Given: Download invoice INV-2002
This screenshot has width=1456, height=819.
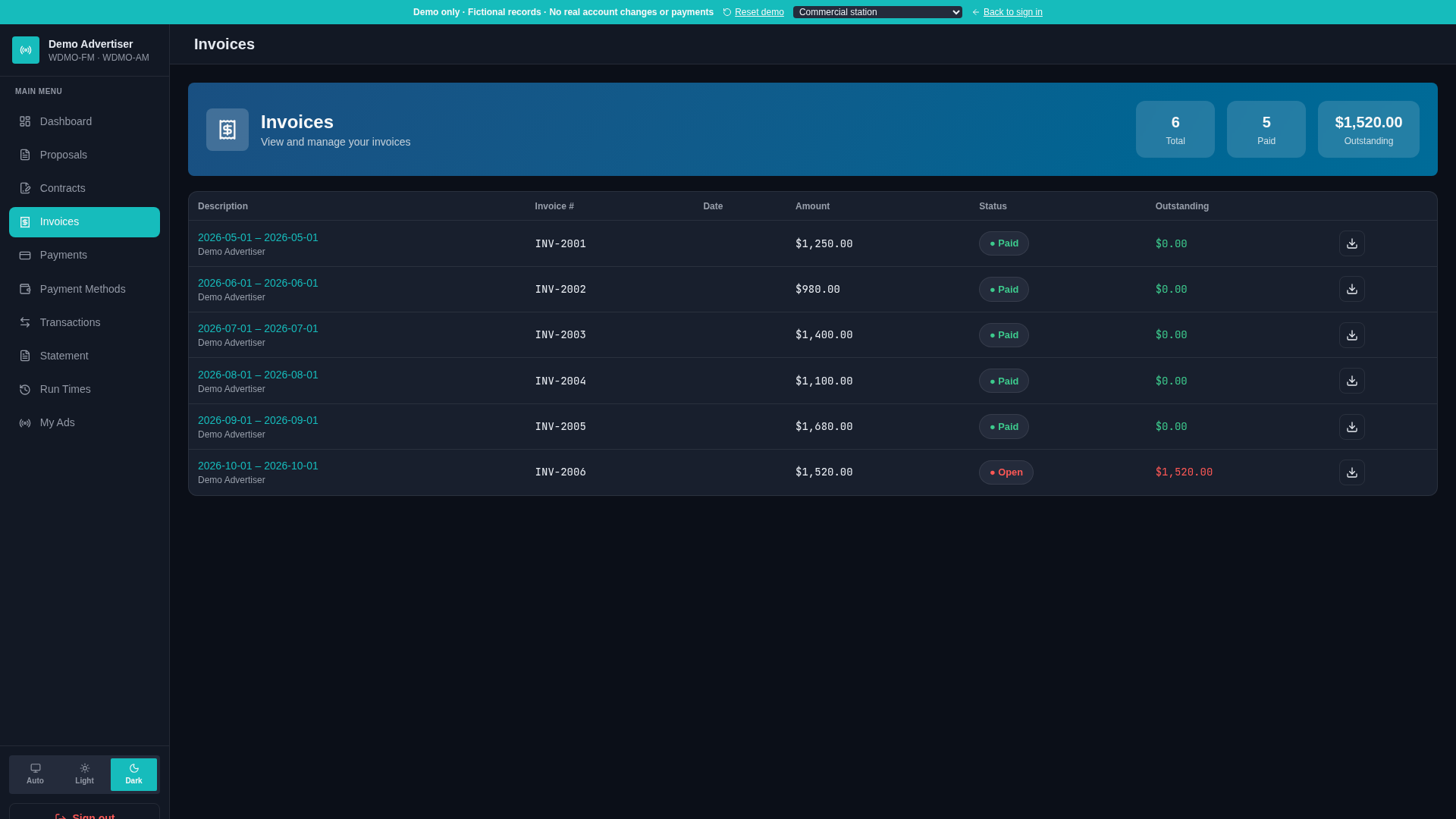Looking at the screenshot, I should click(1351, 289).
